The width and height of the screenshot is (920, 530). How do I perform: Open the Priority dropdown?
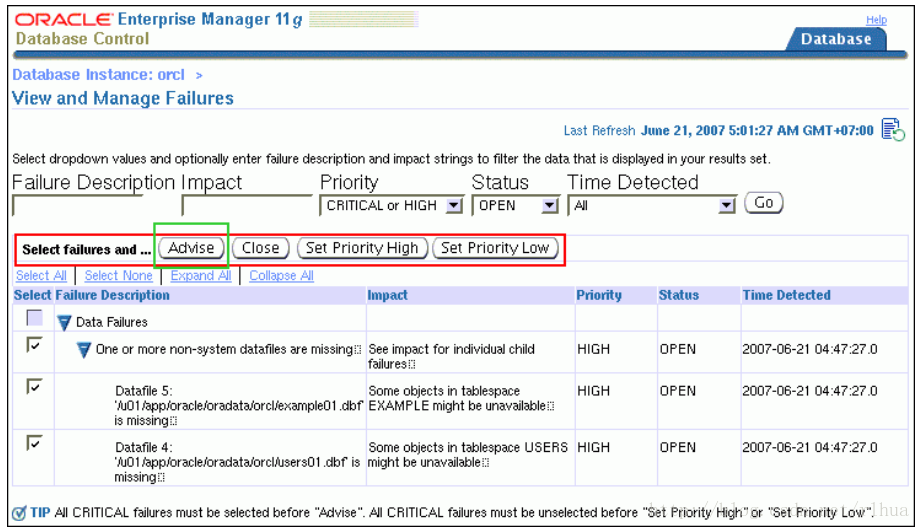pyautogui.click(x=391, y=205)
